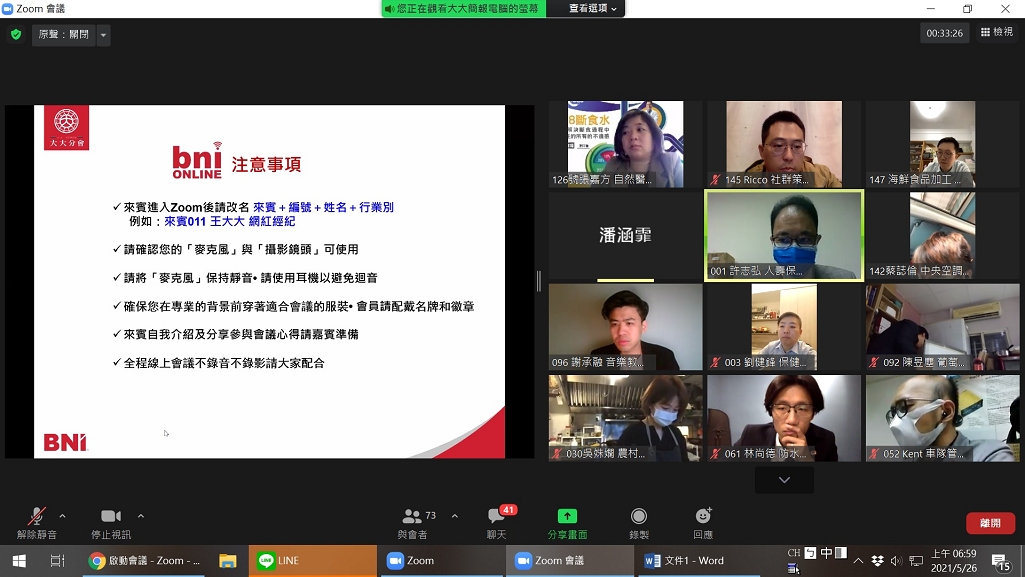
Task: Switch layout via 檢視 view button
Action: 996,32
